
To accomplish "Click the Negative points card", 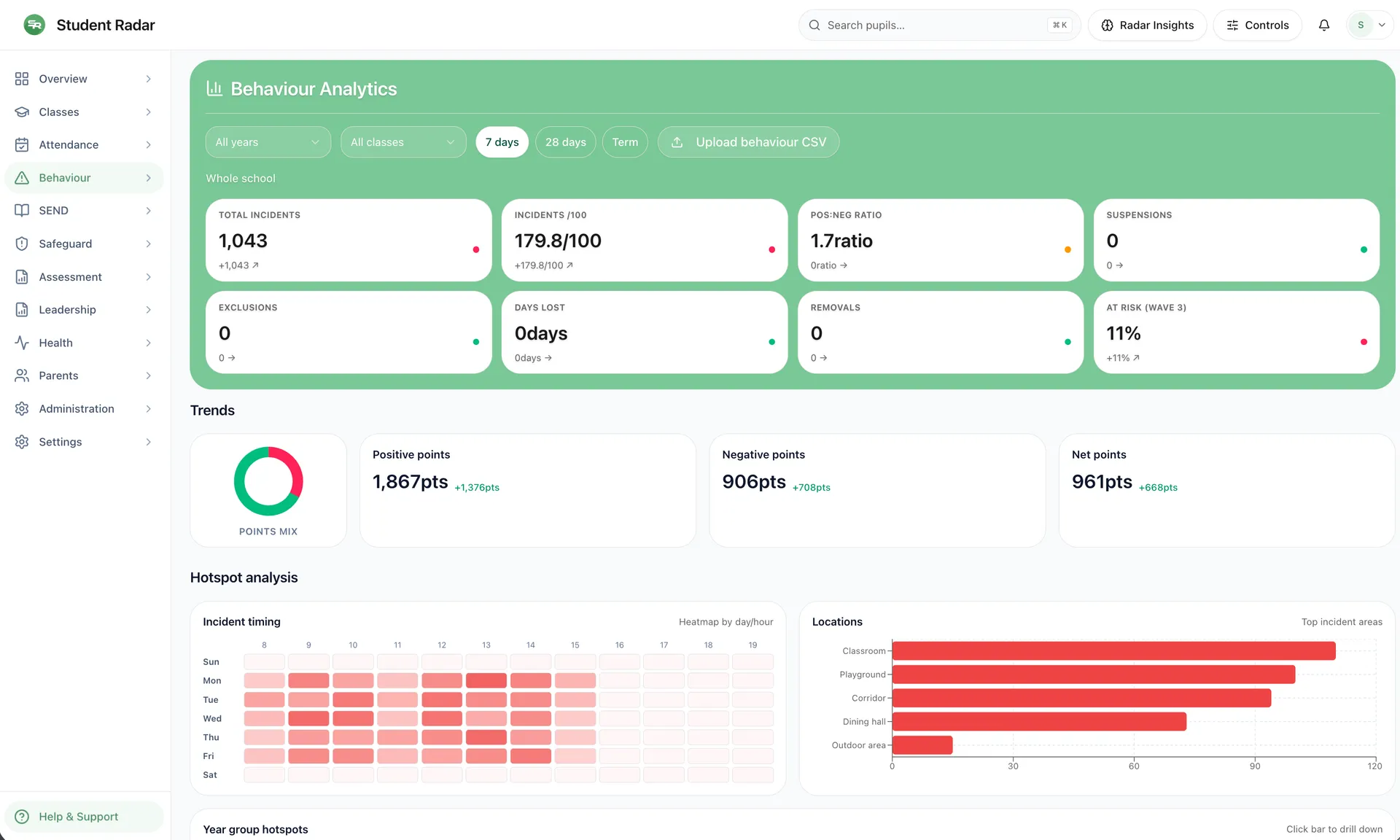I will pos(877,490).
